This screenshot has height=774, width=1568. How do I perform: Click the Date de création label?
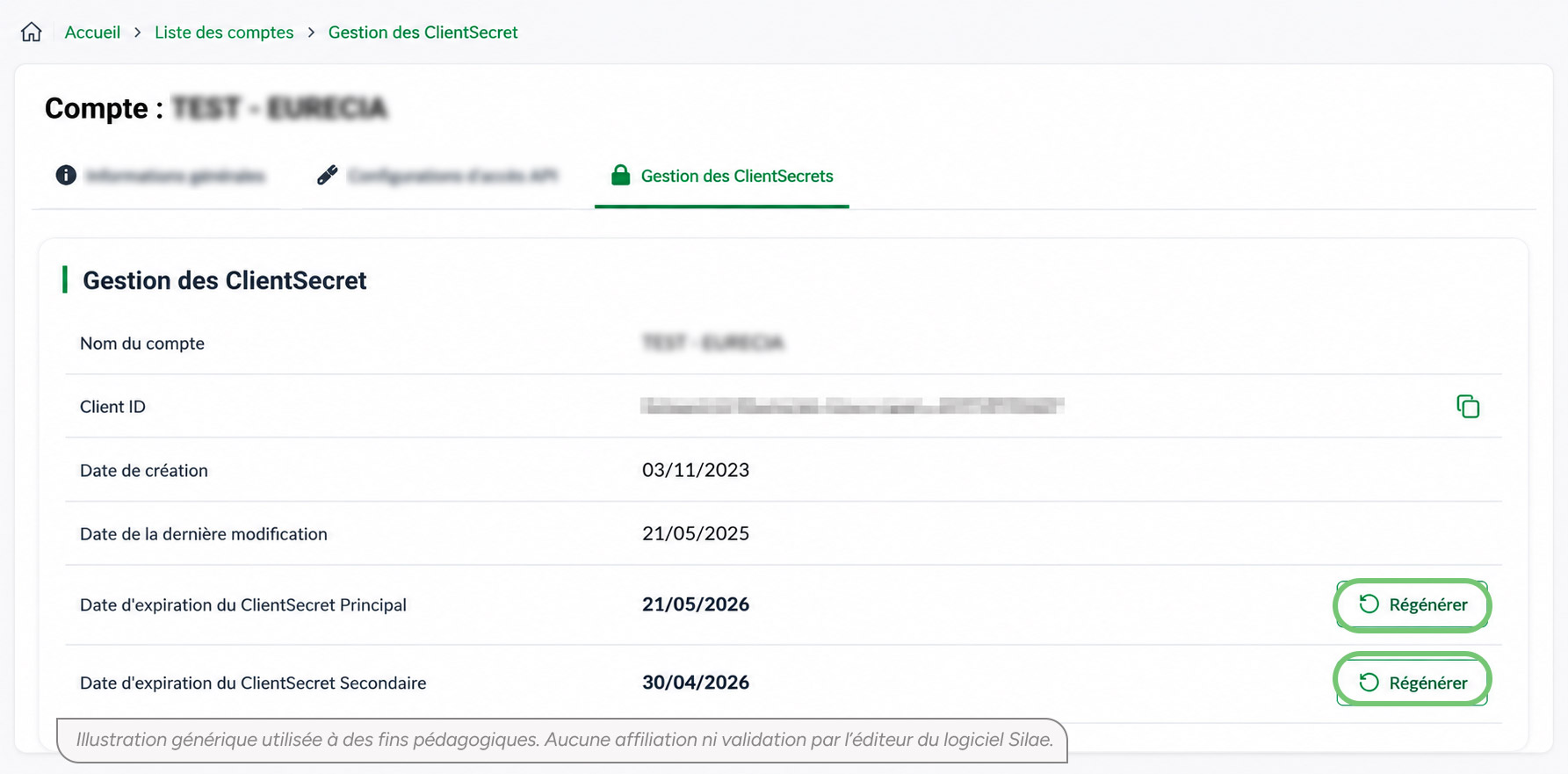[144, 471]
